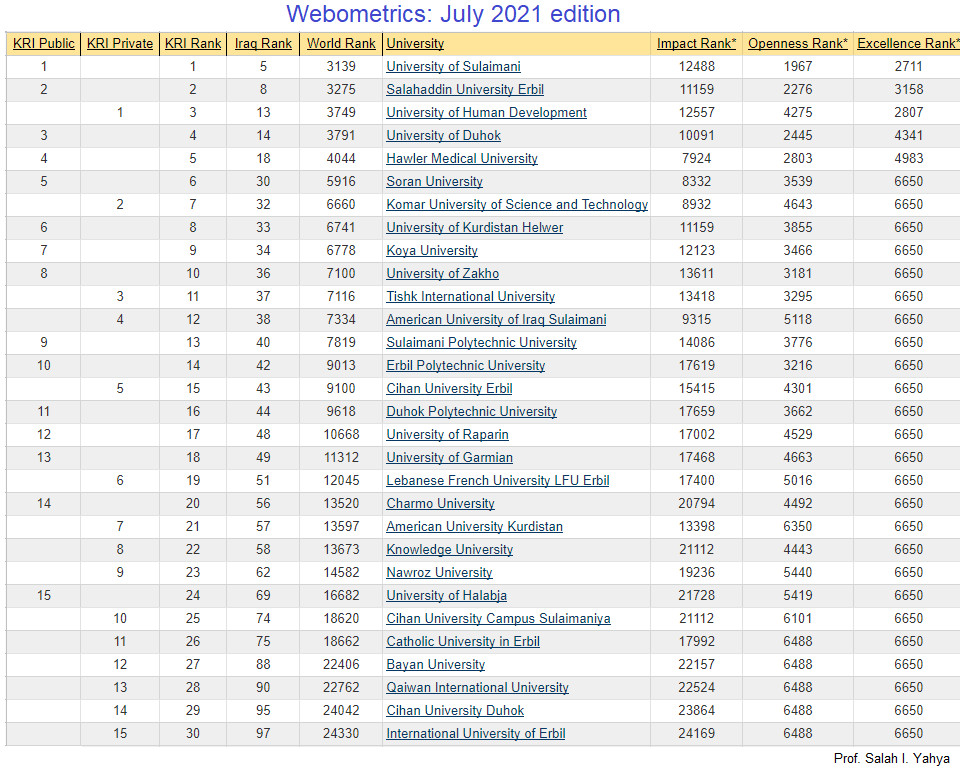
Task: Click the Excellence Rank* column header
Action: coord(909,43)
